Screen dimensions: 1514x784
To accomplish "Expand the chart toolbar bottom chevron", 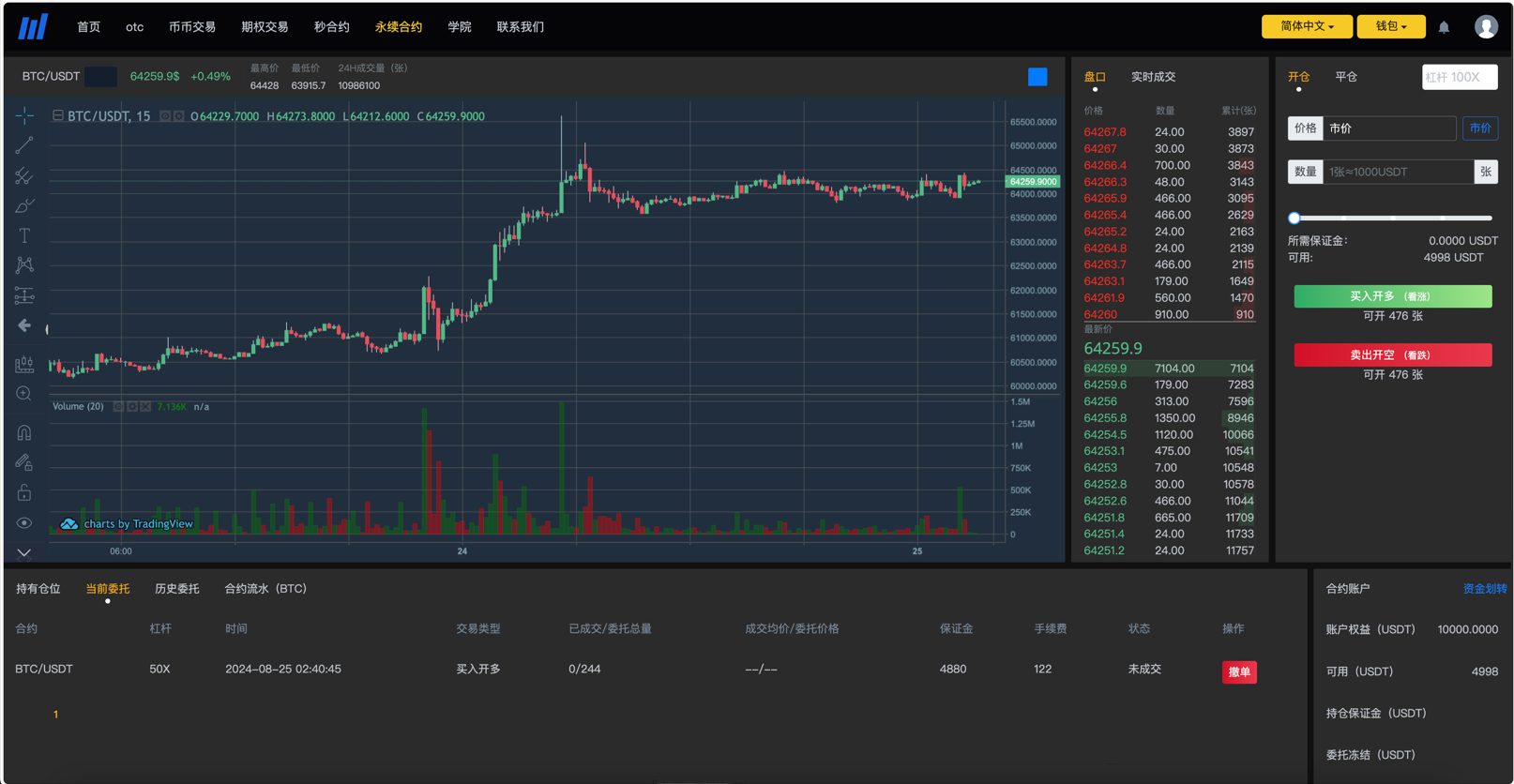I will pyautogui.click(x=24, y=553).
